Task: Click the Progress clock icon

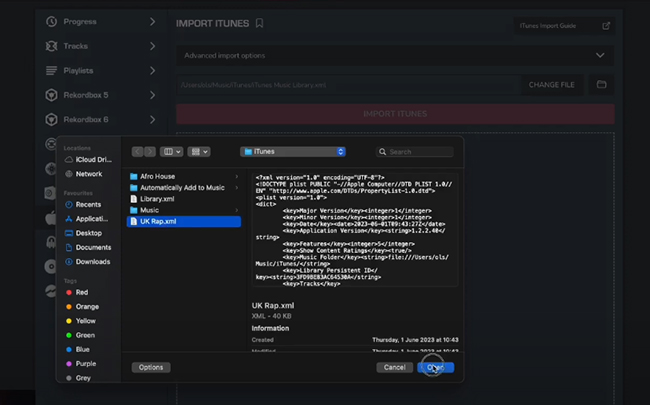Action: point(51,22)
